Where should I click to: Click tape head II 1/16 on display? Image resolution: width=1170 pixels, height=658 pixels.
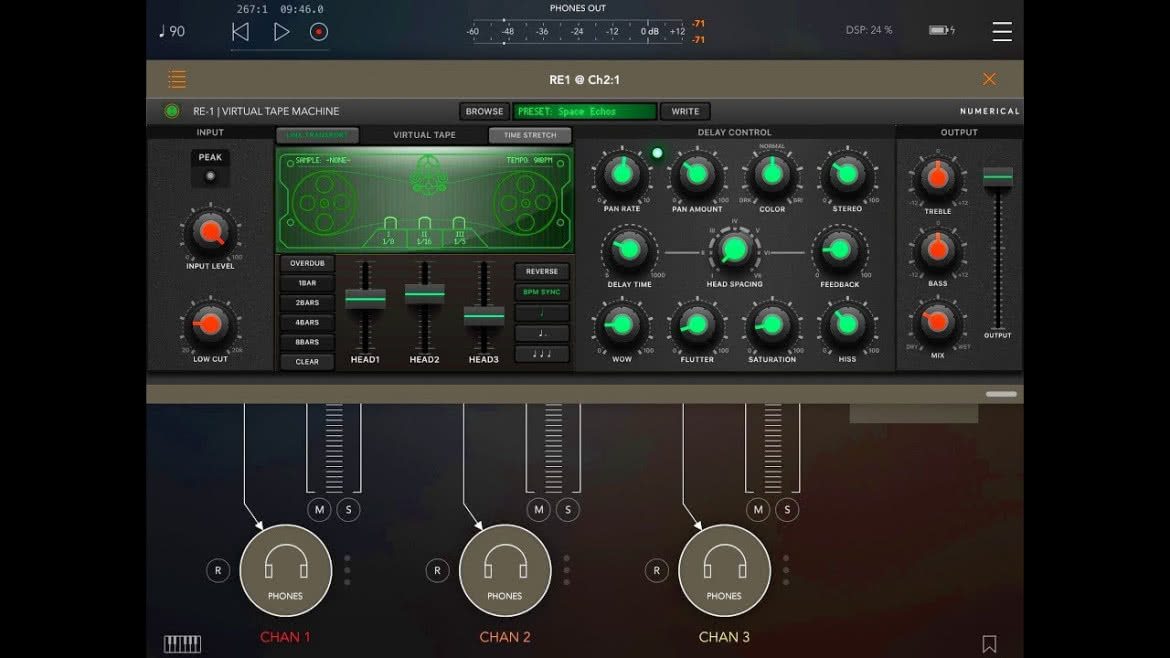point(424,231)
